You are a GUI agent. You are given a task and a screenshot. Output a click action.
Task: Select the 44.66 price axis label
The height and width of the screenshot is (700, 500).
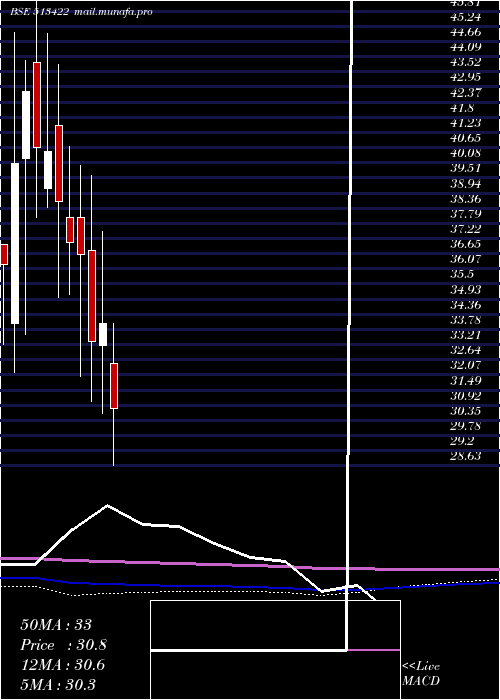466,32
